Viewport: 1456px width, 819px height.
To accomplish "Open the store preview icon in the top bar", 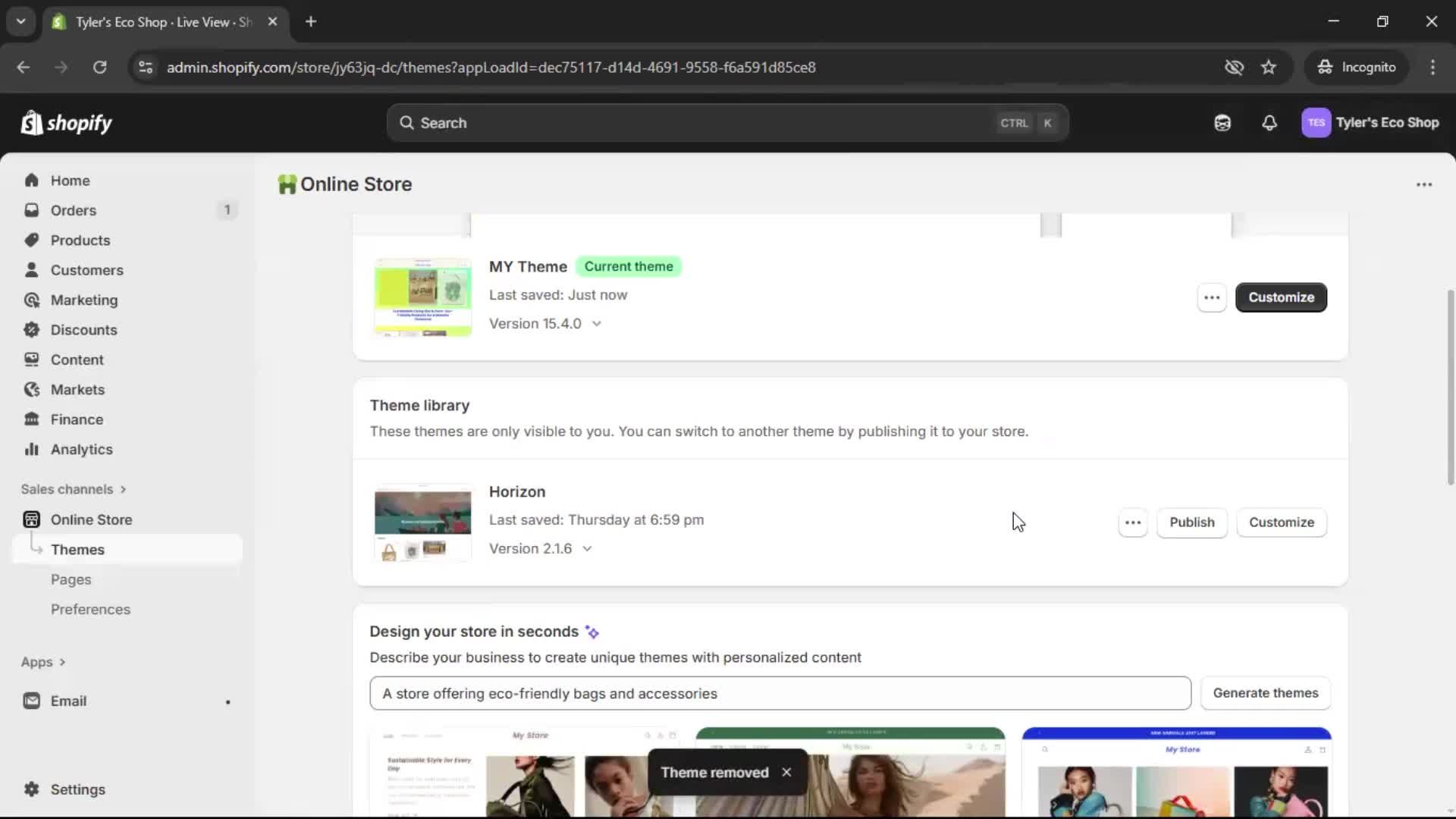I will (1222, 123).
